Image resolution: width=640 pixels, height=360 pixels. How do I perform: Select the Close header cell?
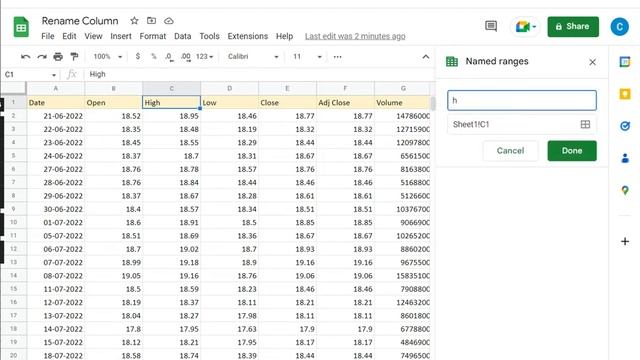point(287,102)
